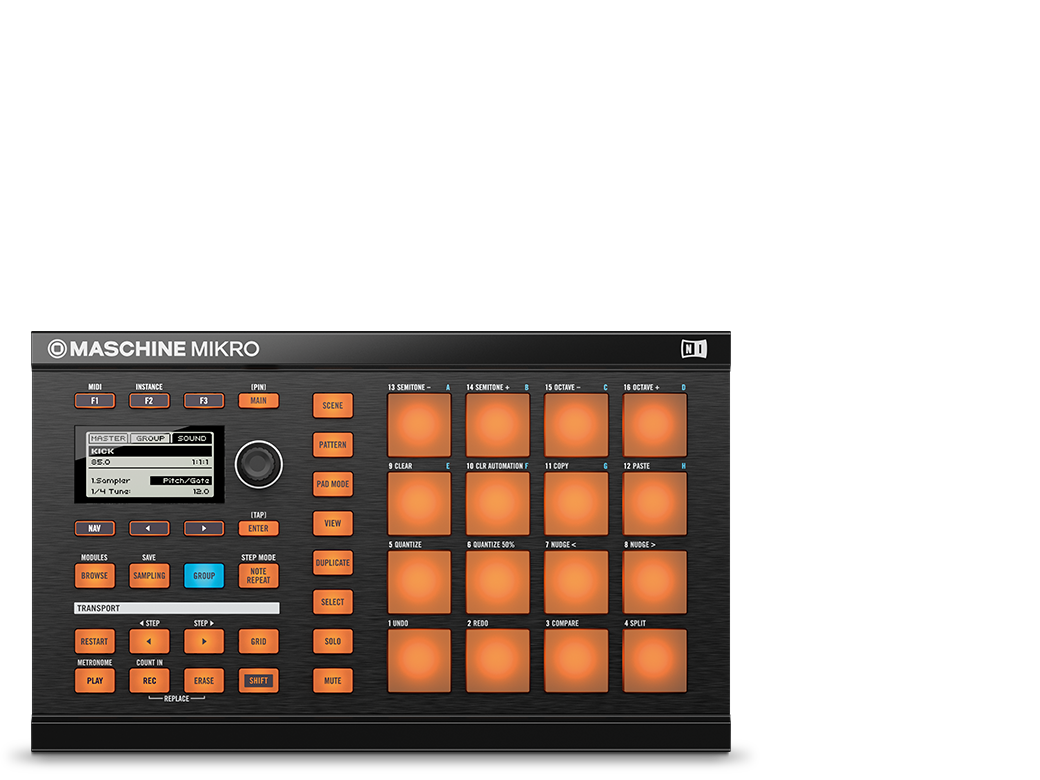Click the MASCHINE MIKRO logo
The width and height of the screenshot is (1040, 780).
[x=153, y=349]
